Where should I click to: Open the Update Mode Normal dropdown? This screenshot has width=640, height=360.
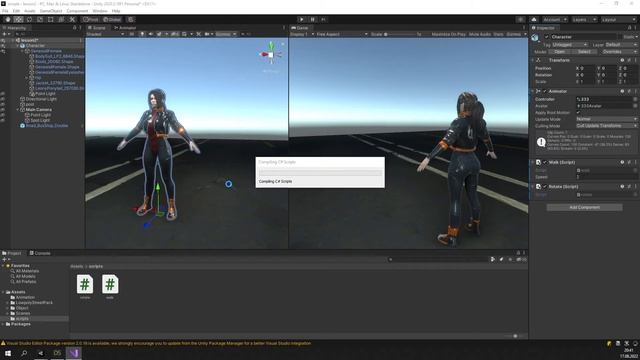pyautogui.click(x=606, y=119)
